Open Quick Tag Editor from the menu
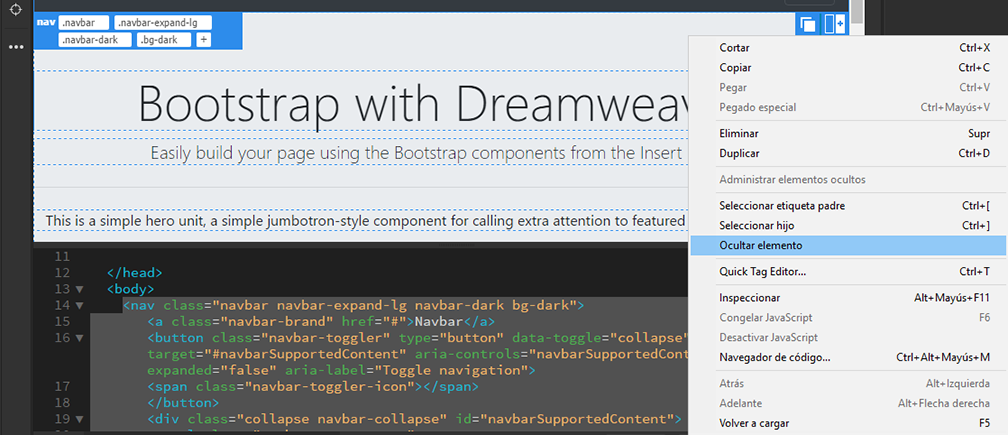This screenshot has width=1008, height=435. tap(762, 271)
